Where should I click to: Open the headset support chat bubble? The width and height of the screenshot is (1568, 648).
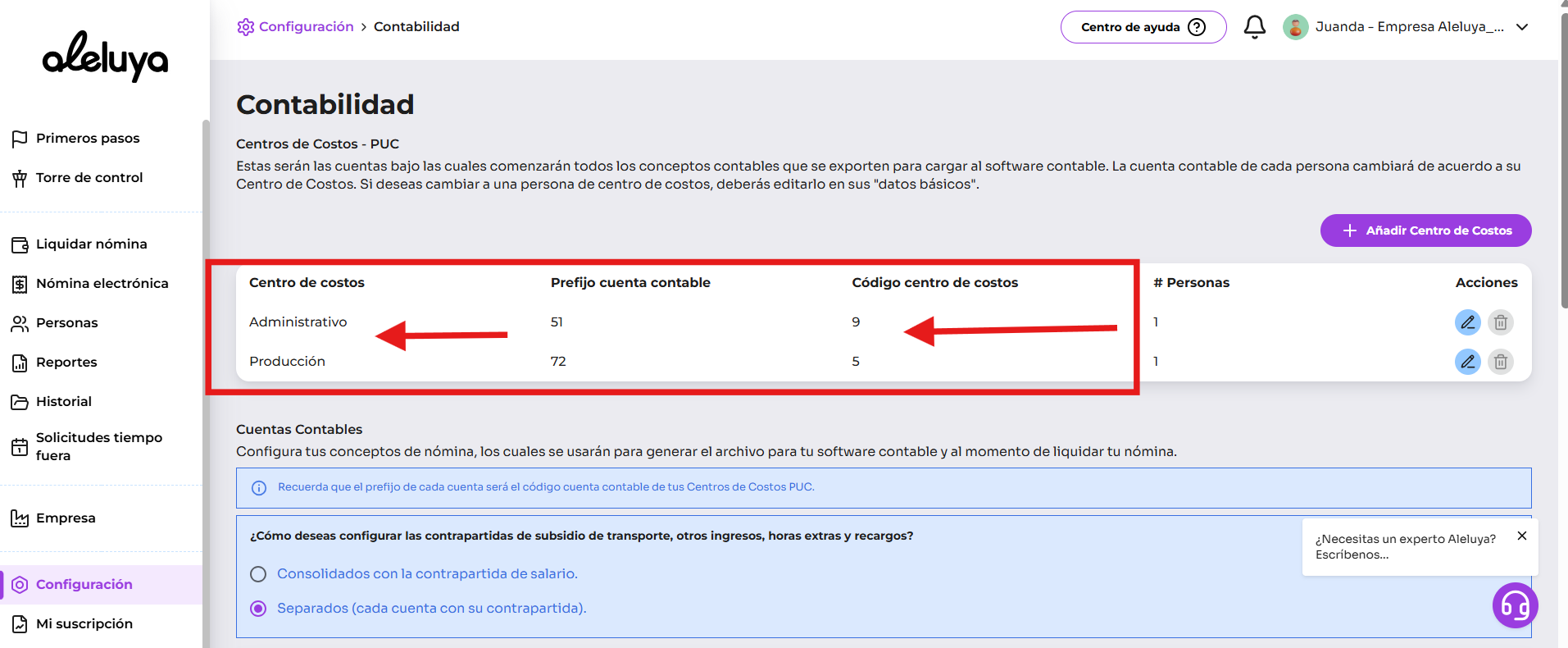1515,605
